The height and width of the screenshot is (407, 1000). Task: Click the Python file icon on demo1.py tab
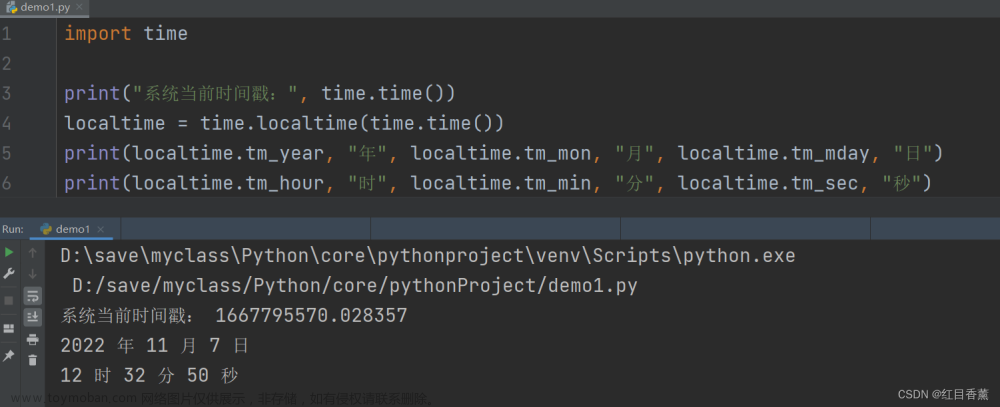(11, 8)
